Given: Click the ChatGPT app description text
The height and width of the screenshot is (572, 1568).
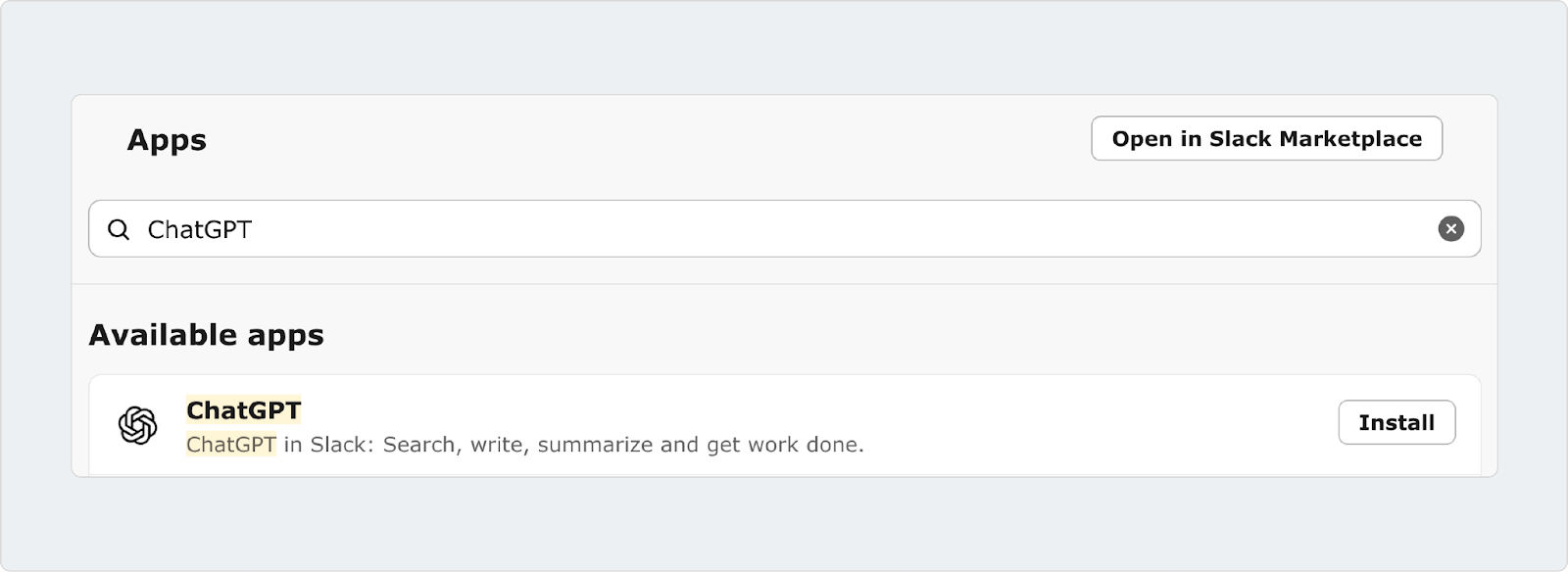Looking at the screenshot, I should click(525, 444).
